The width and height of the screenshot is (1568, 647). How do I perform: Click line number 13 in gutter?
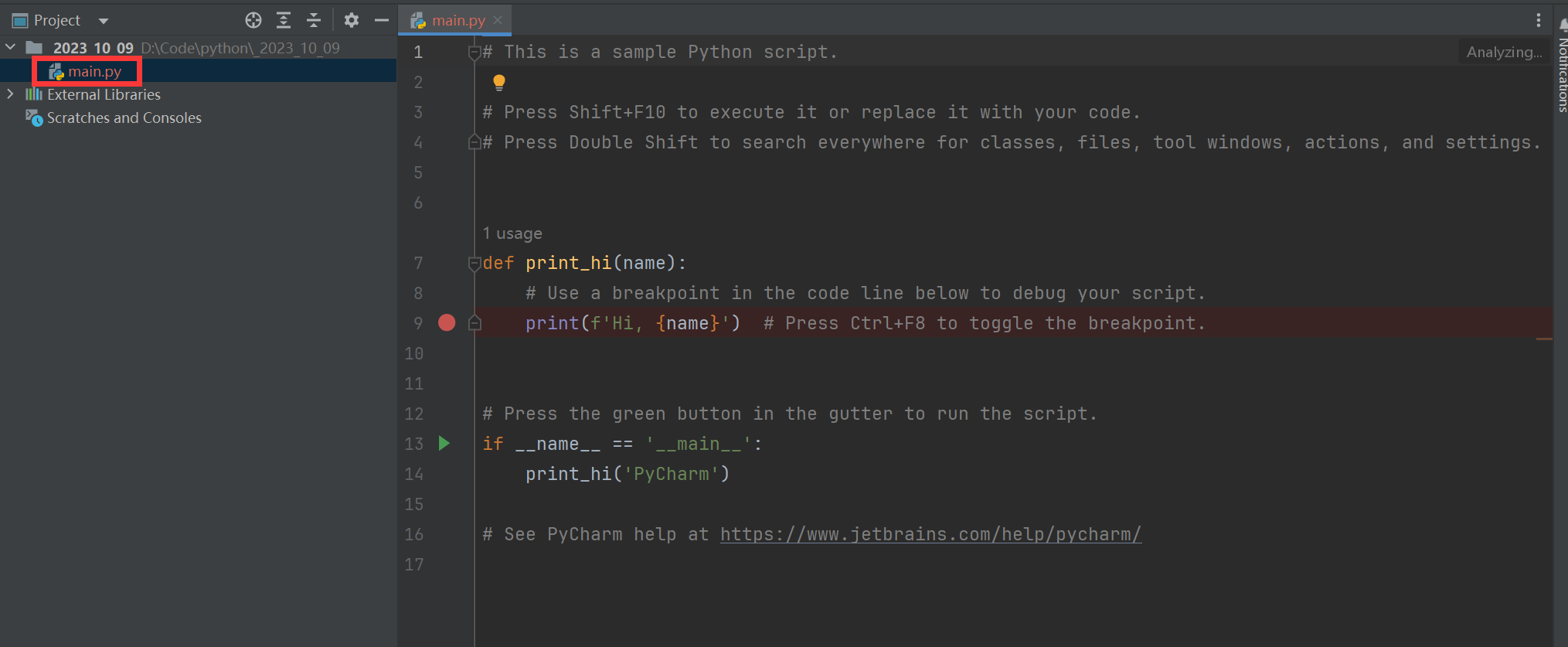pos(414,444)
